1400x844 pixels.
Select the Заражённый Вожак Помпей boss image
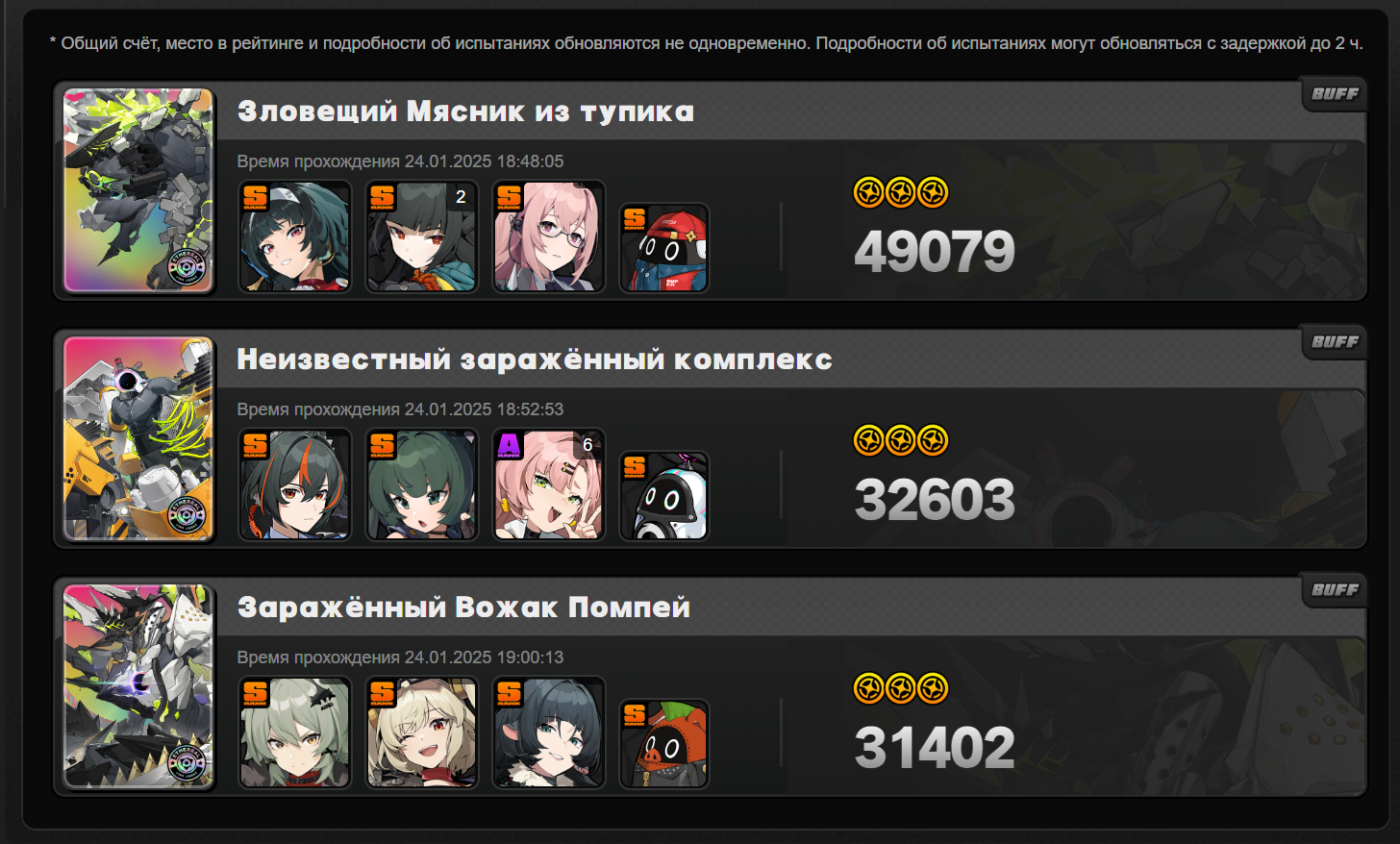coord(138,686)
